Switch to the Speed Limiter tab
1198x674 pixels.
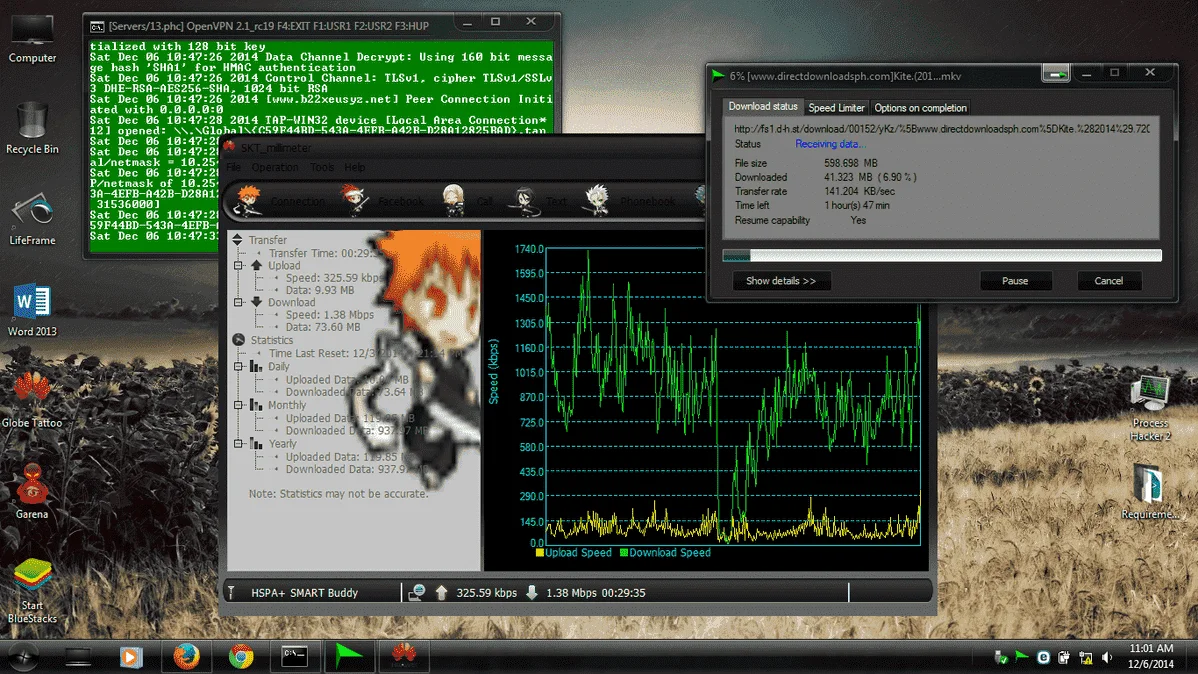[x=836, y=108]
